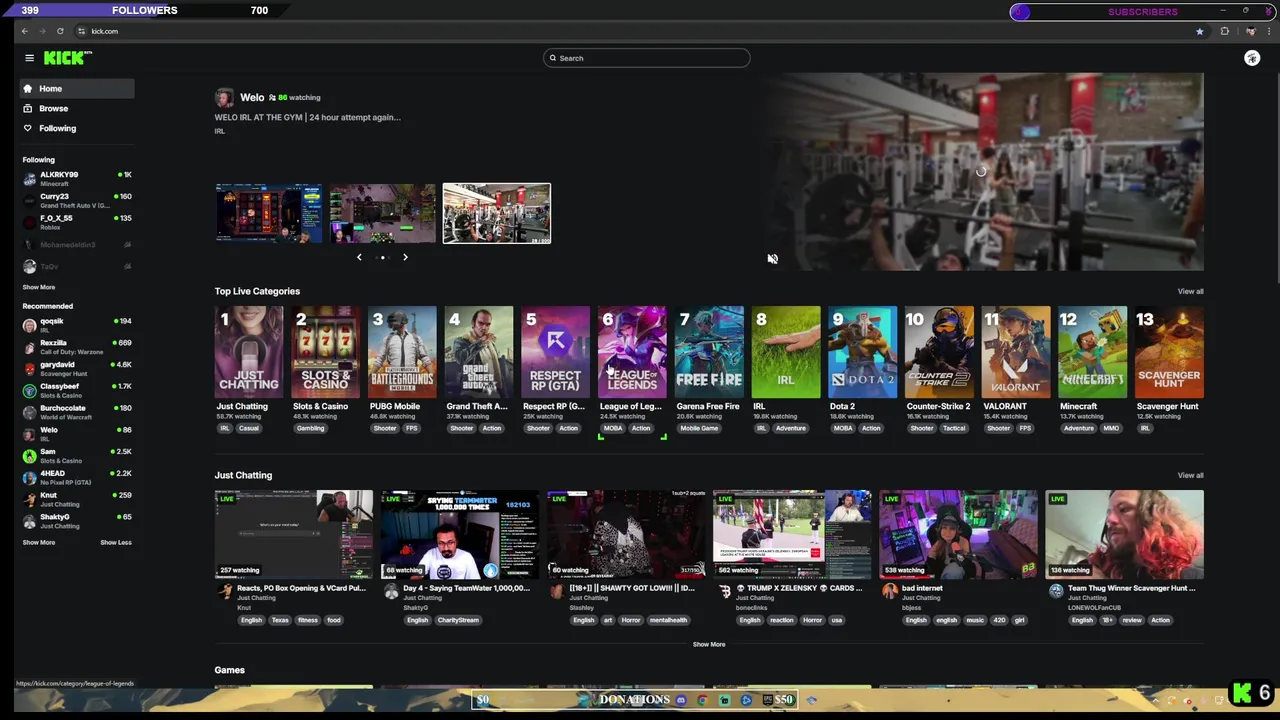Click the Tactical tag under Counter-Strike 2
This screenshot has height=720, width=1280.
coord(954,428)
